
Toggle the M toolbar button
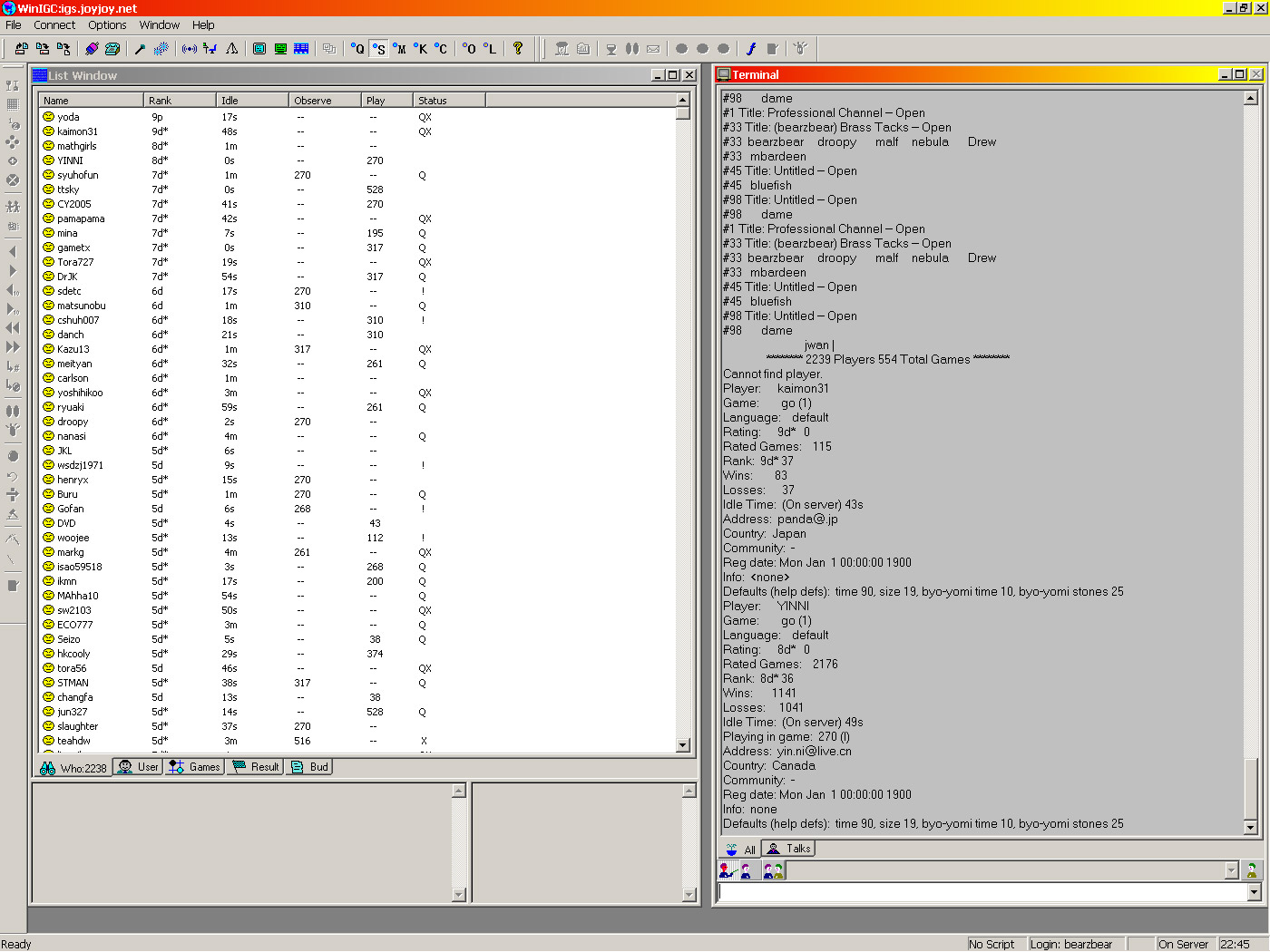tap(400, 49)
